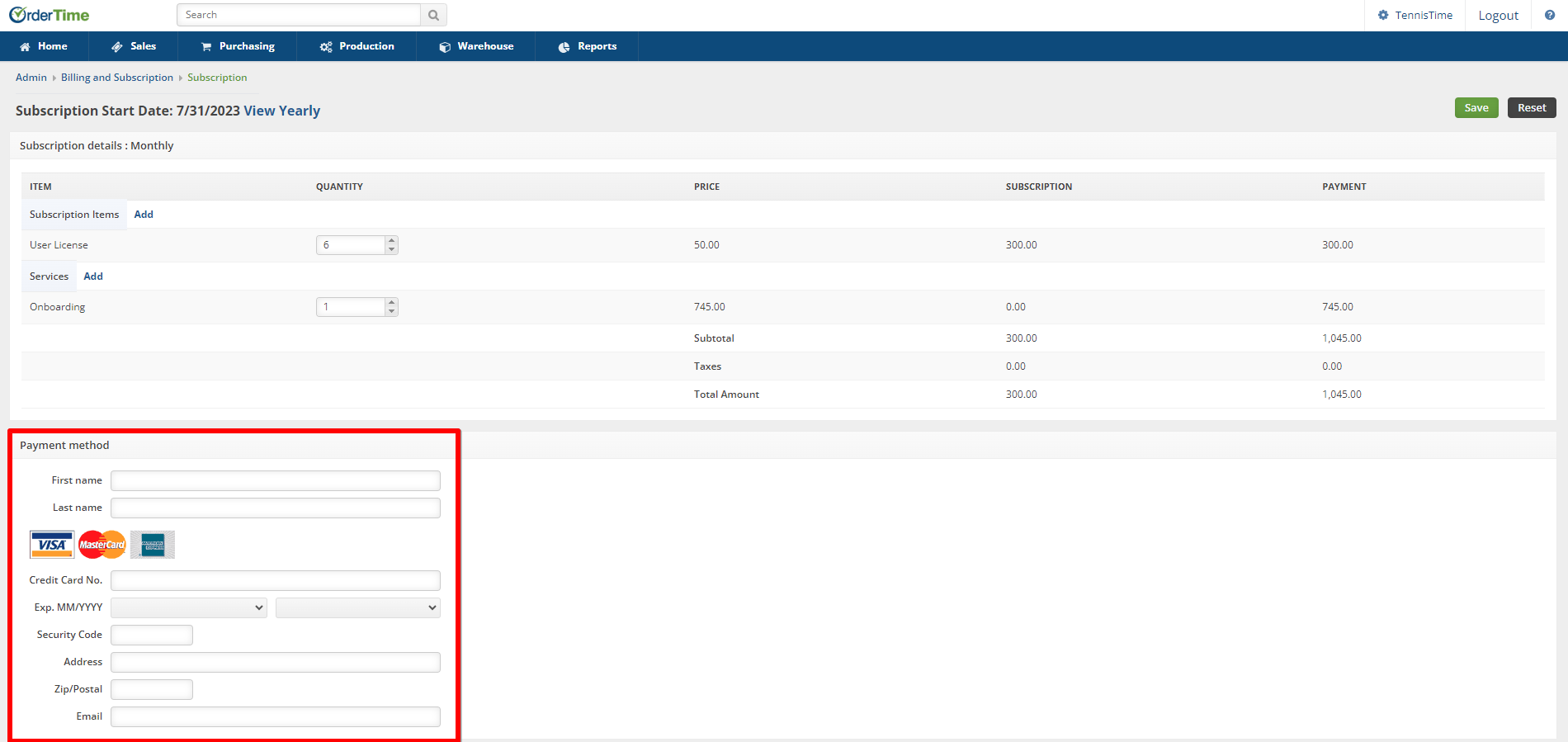Click the Subtotal label

[x=714, y=338]
